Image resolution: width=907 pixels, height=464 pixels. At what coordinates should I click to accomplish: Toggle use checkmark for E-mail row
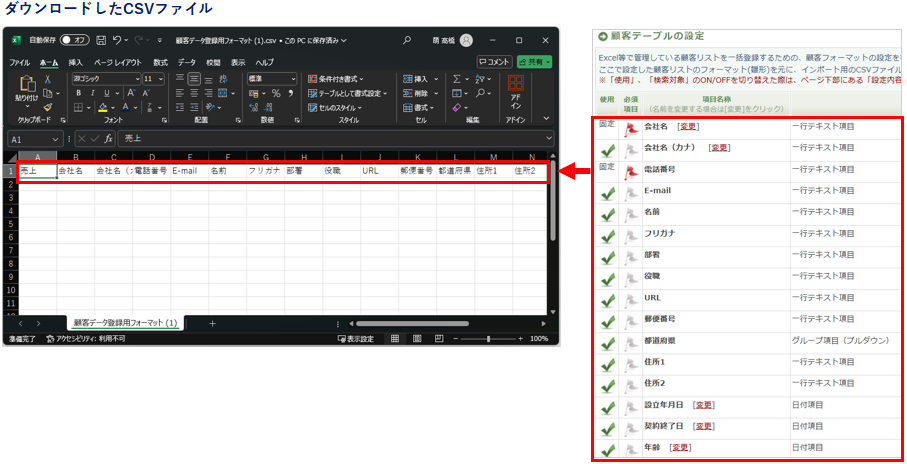click(x=607, y=194)
